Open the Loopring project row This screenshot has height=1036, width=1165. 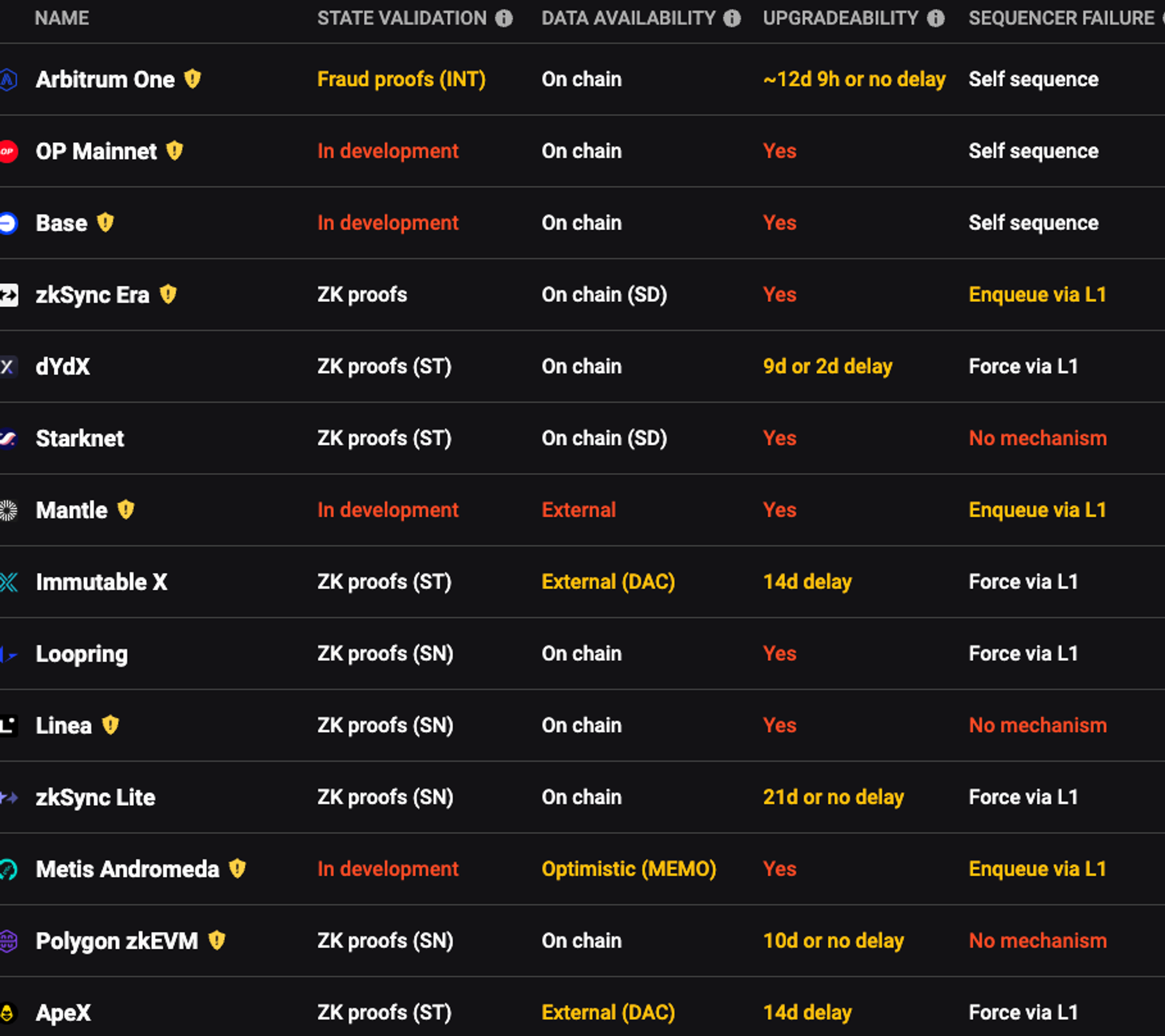(582, 654)
